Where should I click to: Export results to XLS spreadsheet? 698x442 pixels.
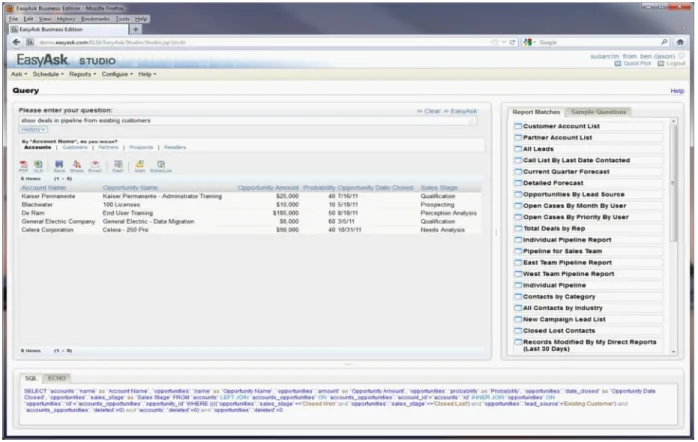(38, 166)
